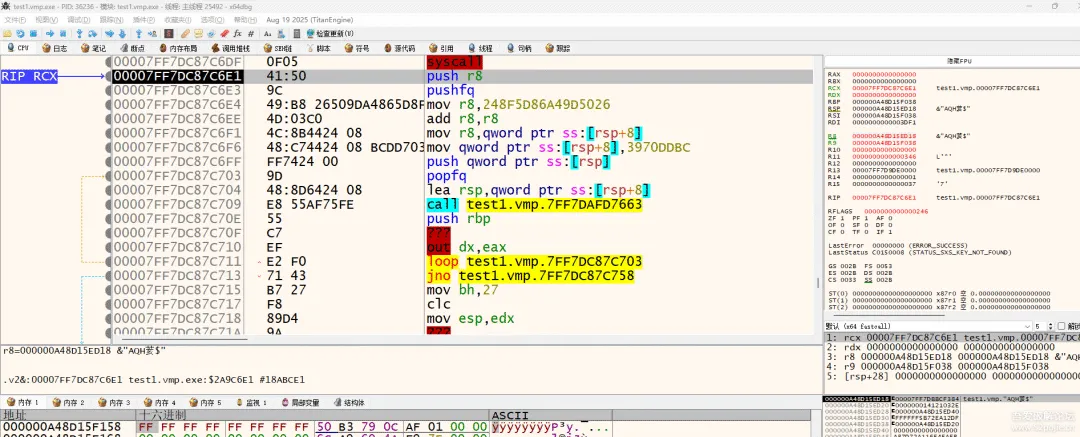Image resolution: width=1080 pixels, height=437 pixels.
Task: Open the Patches band-aid icon
Action: click(x=185, y=34)
